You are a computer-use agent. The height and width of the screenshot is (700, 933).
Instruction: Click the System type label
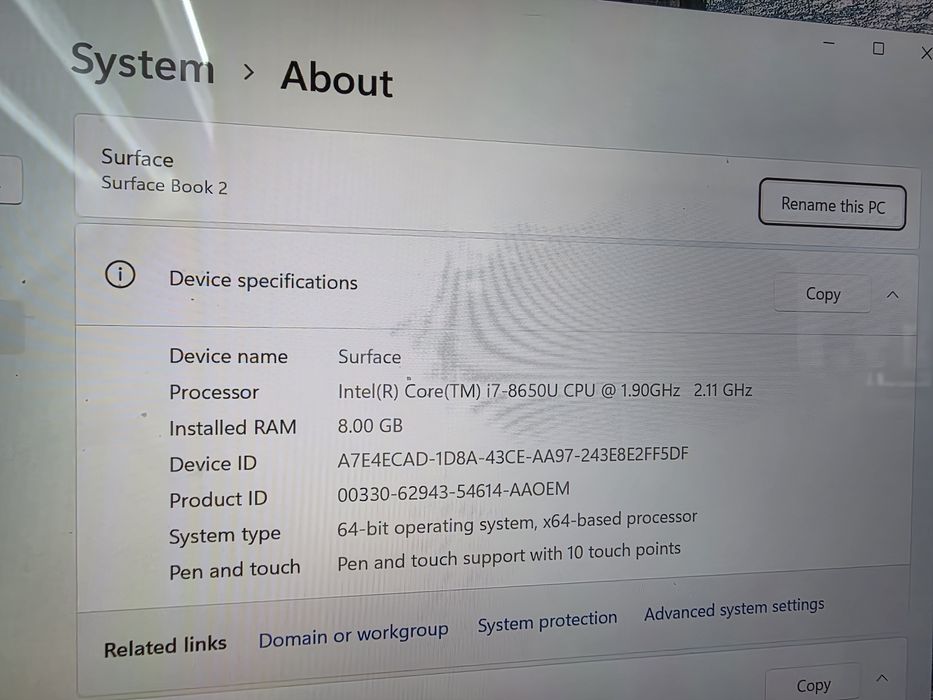coord(224,535)
